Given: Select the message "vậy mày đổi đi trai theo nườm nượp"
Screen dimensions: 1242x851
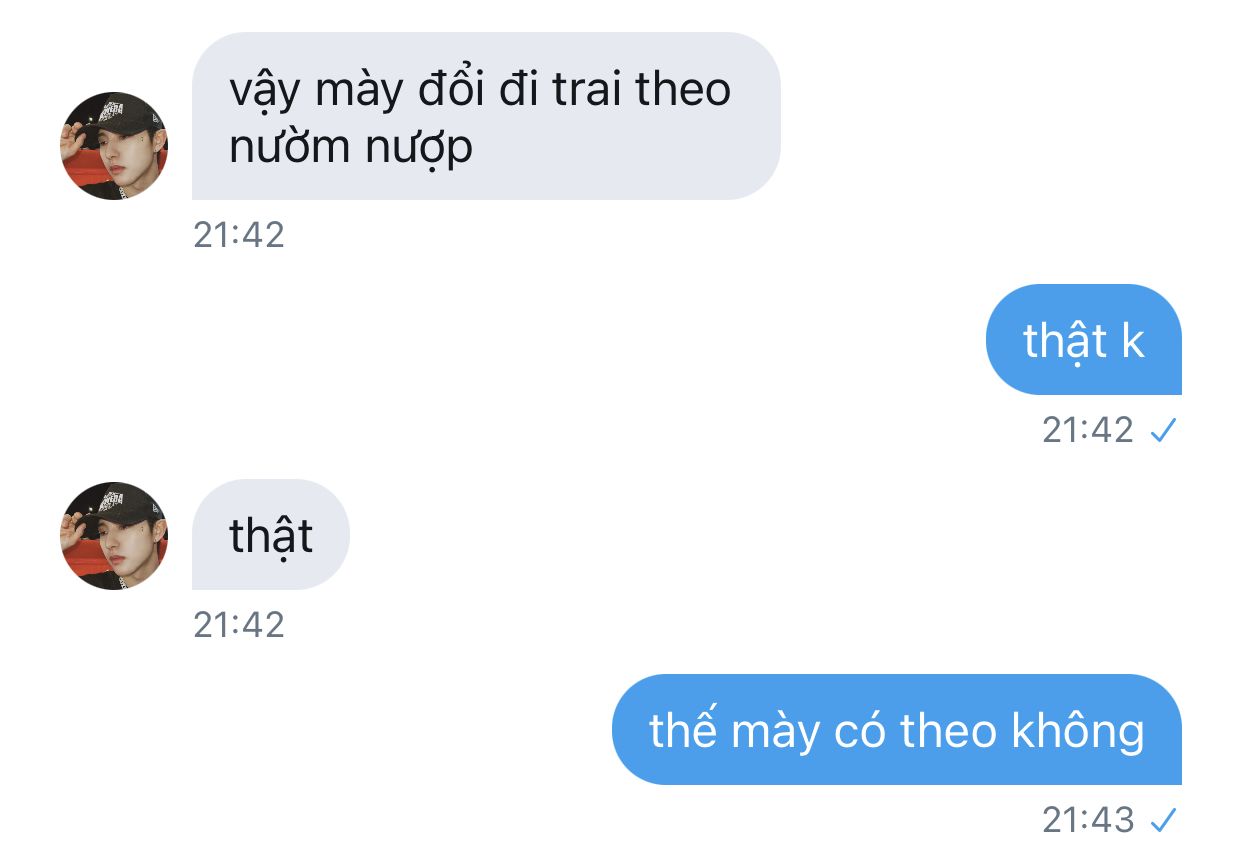Looking at the screenshot, I should point(486,116).
